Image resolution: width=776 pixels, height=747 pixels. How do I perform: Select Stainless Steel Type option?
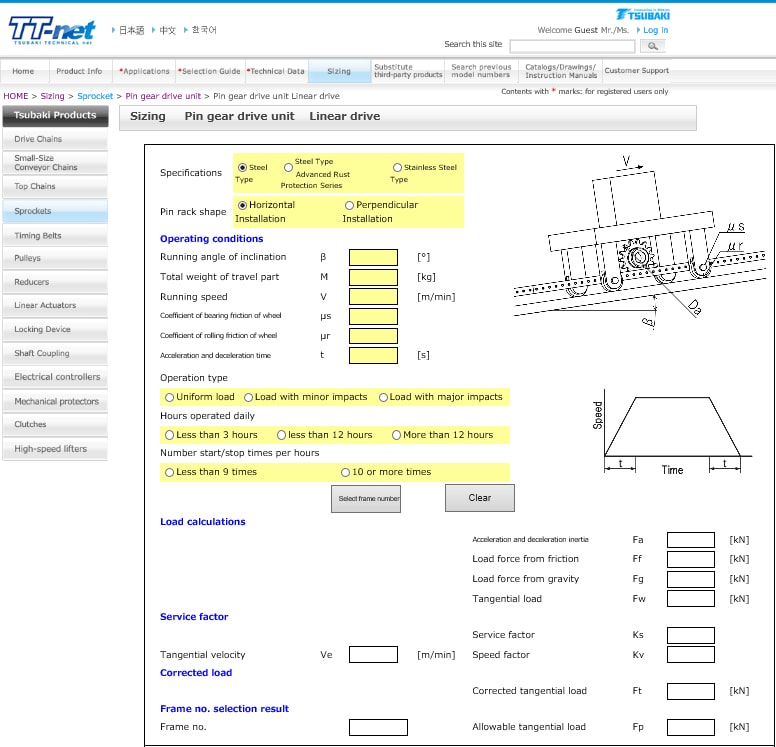point(397,168)
